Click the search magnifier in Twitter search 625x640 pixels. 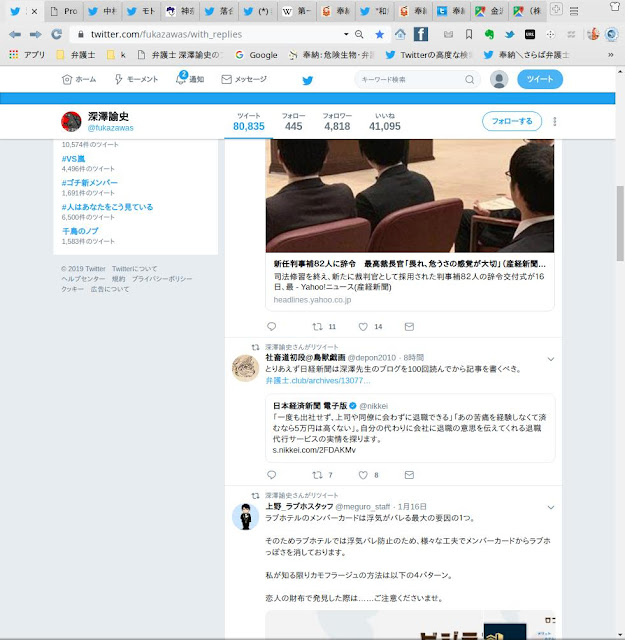[469, 80]
